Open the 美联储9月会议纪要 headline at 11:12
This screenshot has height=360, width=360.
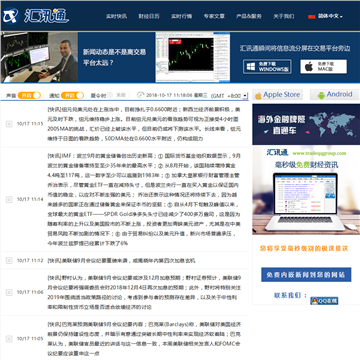[x=121, y=261]
